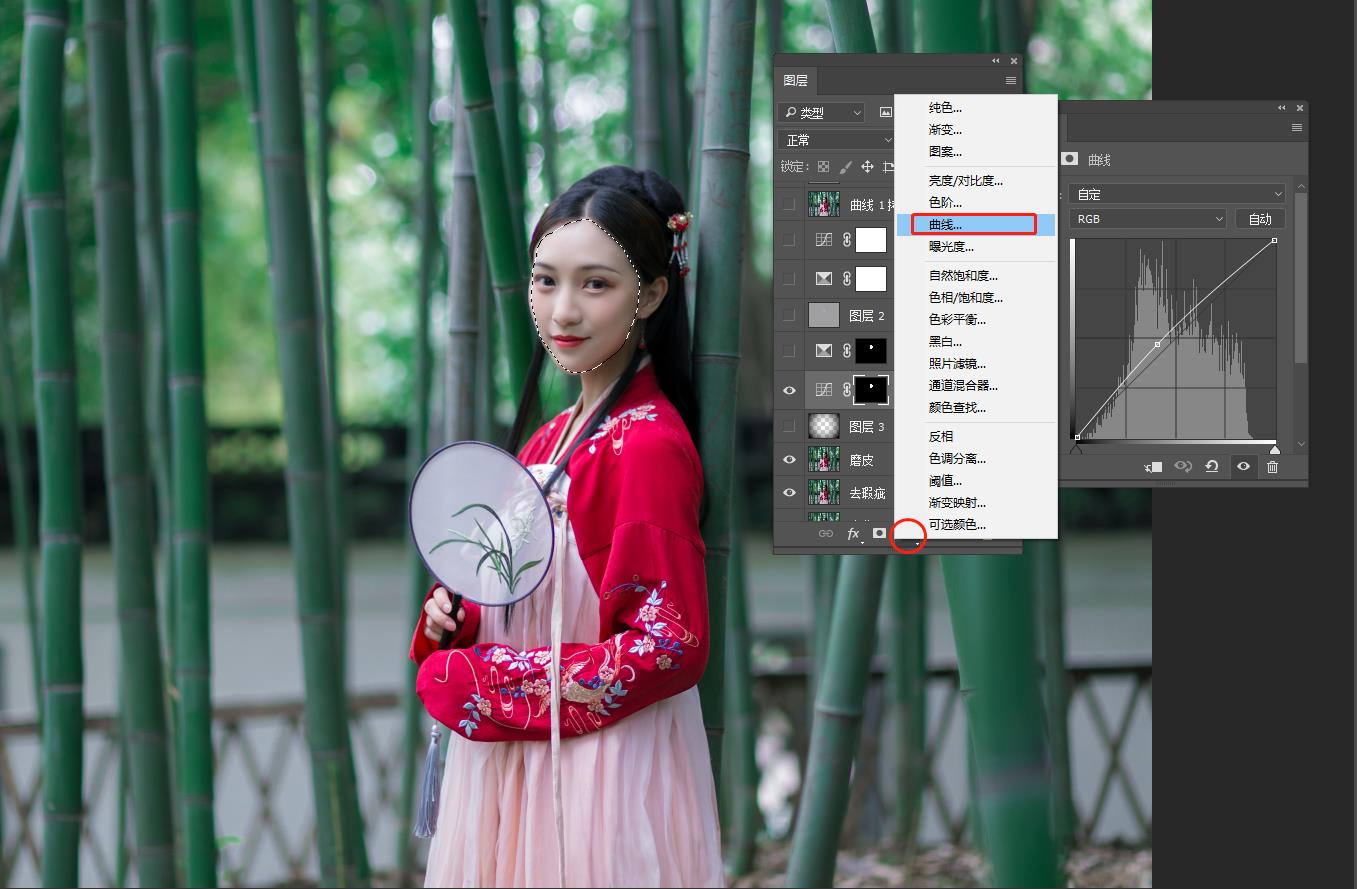1357x889 pixels.
Task: Show 图层 2 by clicking its visibility box
Action: pyautogui.click(x=789, y=316)
